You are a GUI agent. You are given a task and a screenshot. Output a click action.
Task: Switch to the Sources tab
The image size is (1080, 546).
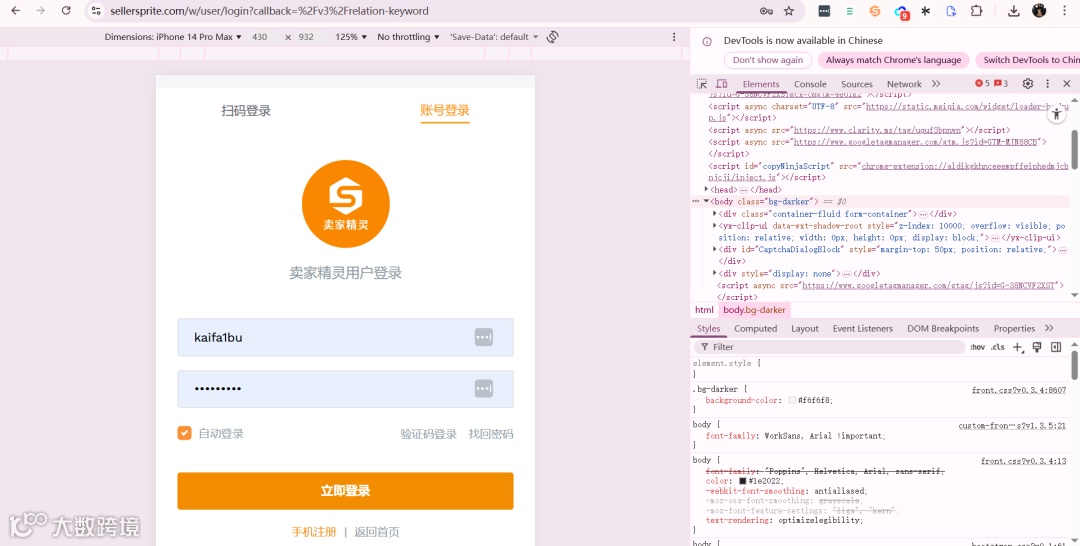tap(857, 84)
